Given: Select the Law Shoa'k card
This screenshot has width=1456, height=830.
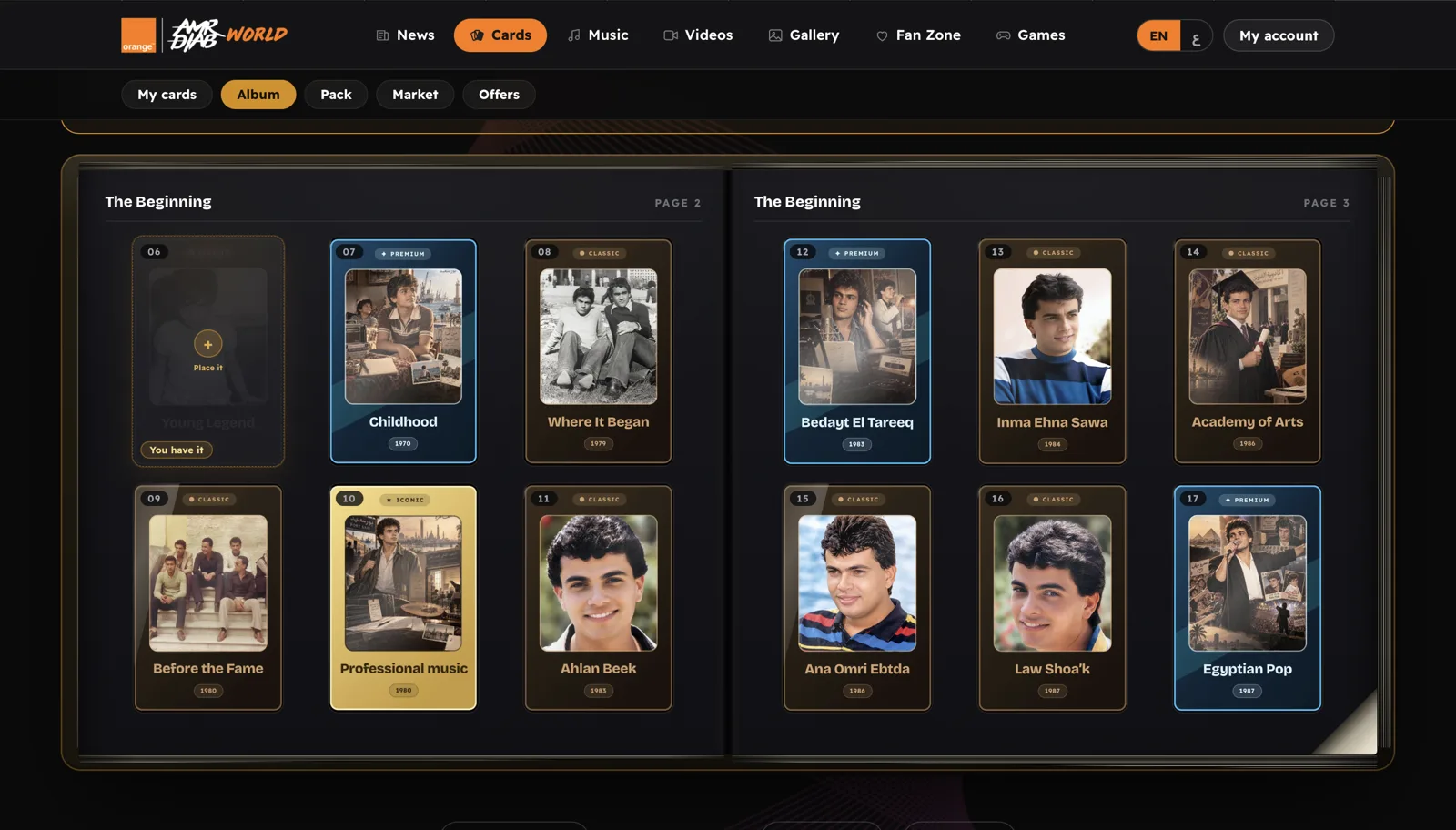Looking at the screenshot, I should point(1052,598).
